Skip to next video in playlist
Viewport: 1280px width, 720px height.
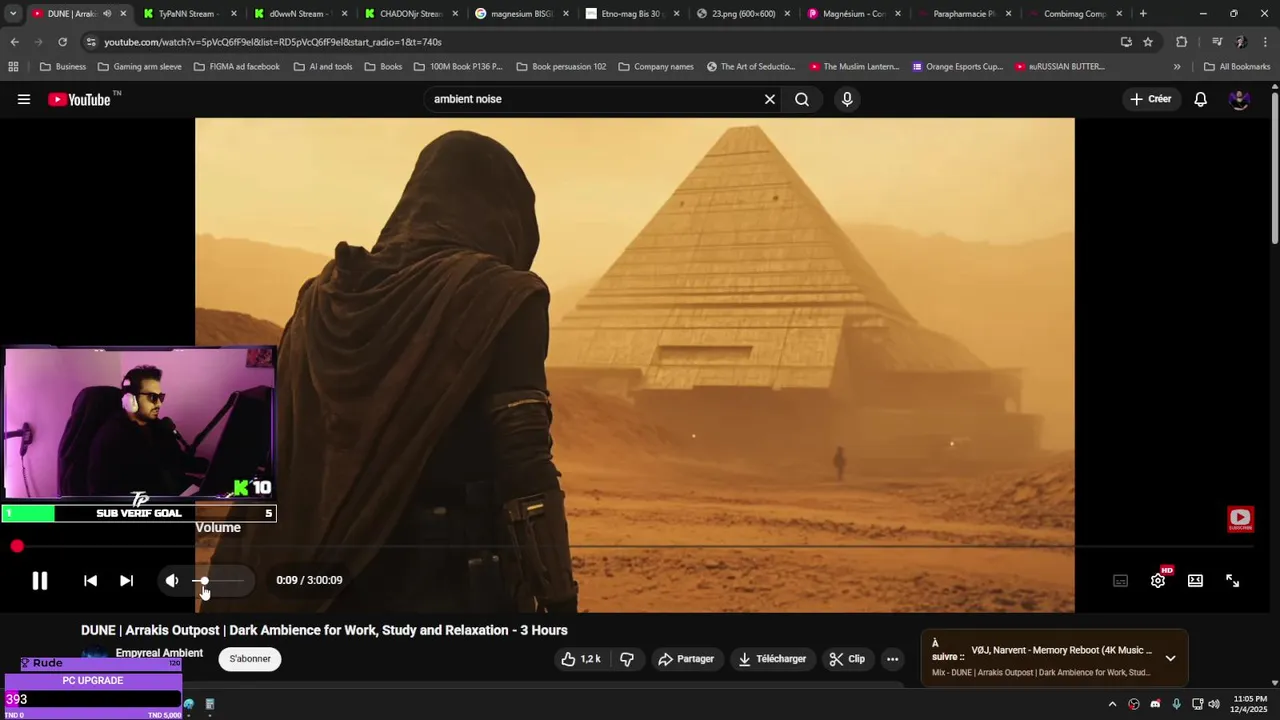(126, 580)
